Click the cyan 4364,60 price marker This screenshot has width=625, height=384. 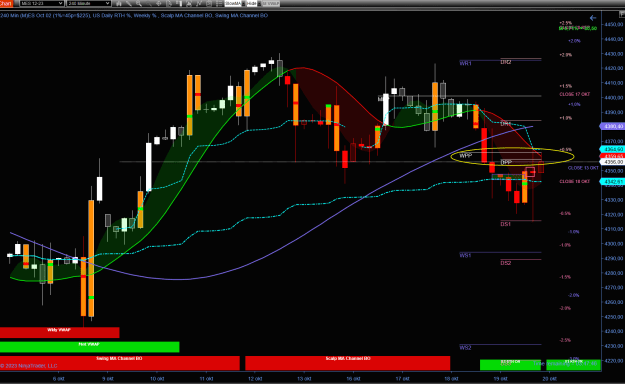[x=612, y=149]
